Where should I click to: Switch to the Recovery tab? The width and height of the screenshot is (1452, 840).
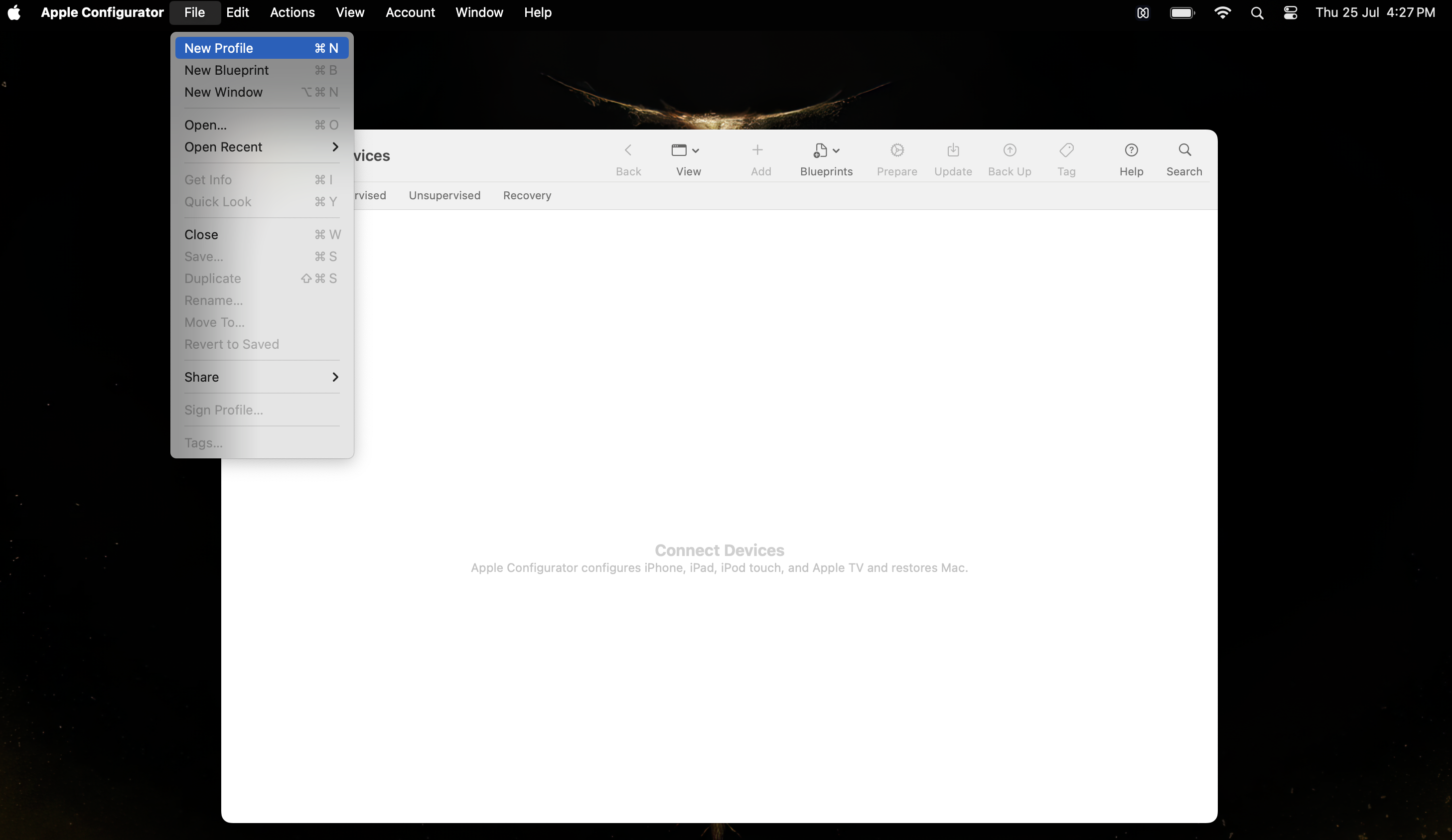(x=527, y=195)
